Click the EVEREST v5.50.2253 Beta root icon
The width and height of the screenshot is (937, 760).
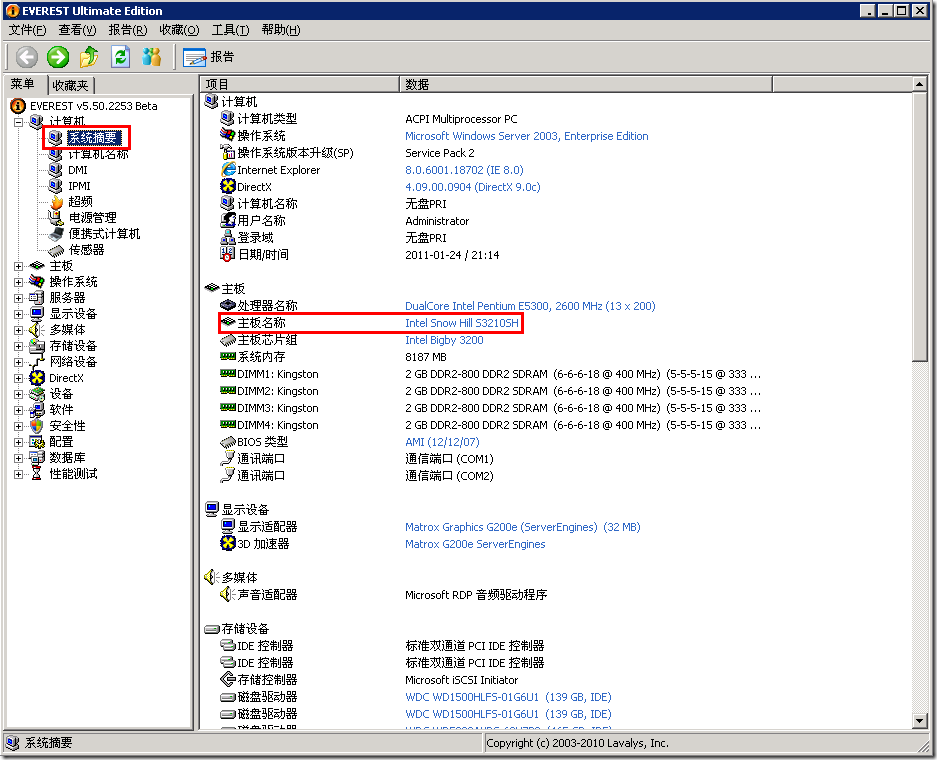(x=19, y=106)
